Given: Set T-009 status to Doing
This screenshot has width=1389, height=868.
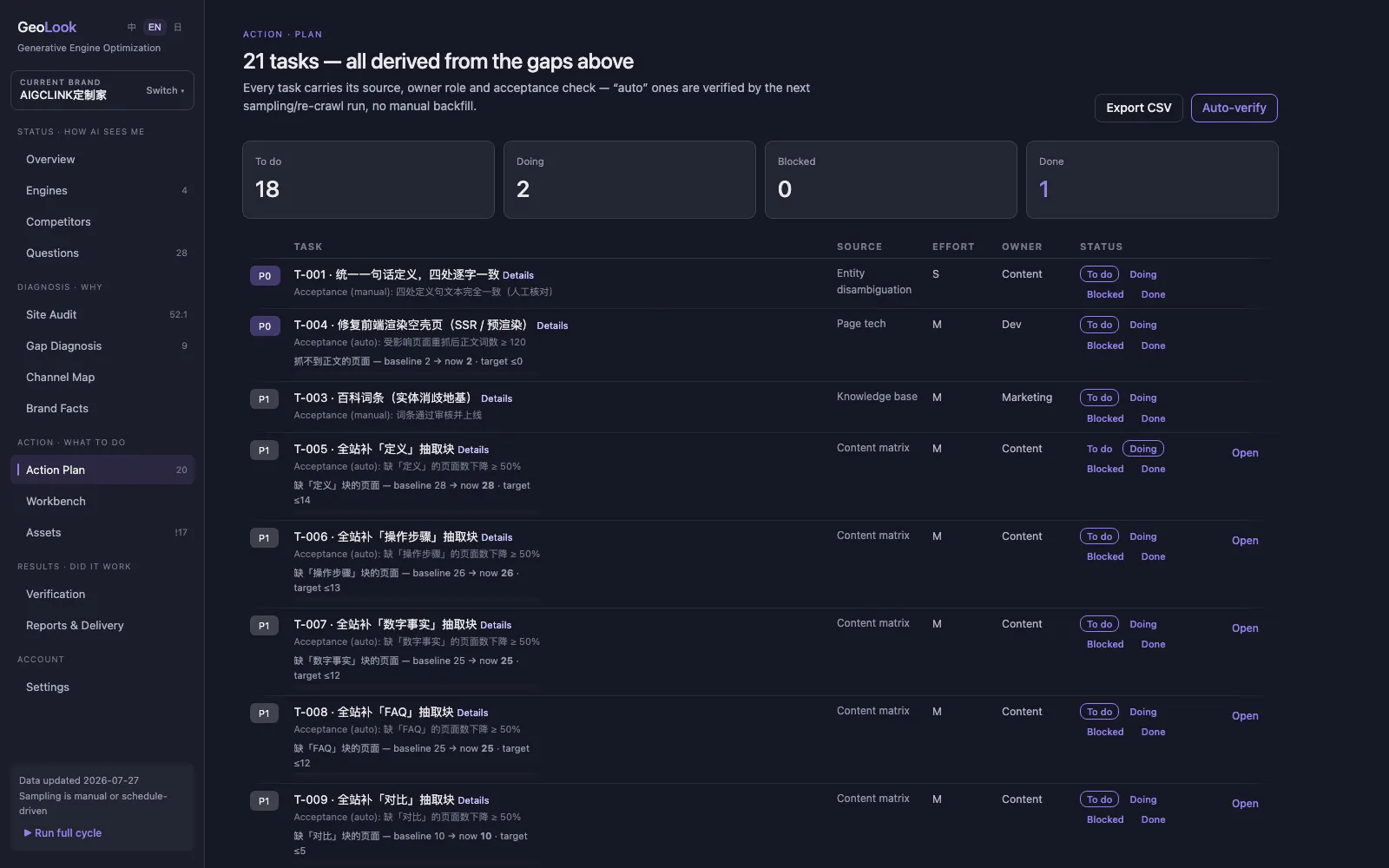Looking at the screenshot, I should (1142, 799).
